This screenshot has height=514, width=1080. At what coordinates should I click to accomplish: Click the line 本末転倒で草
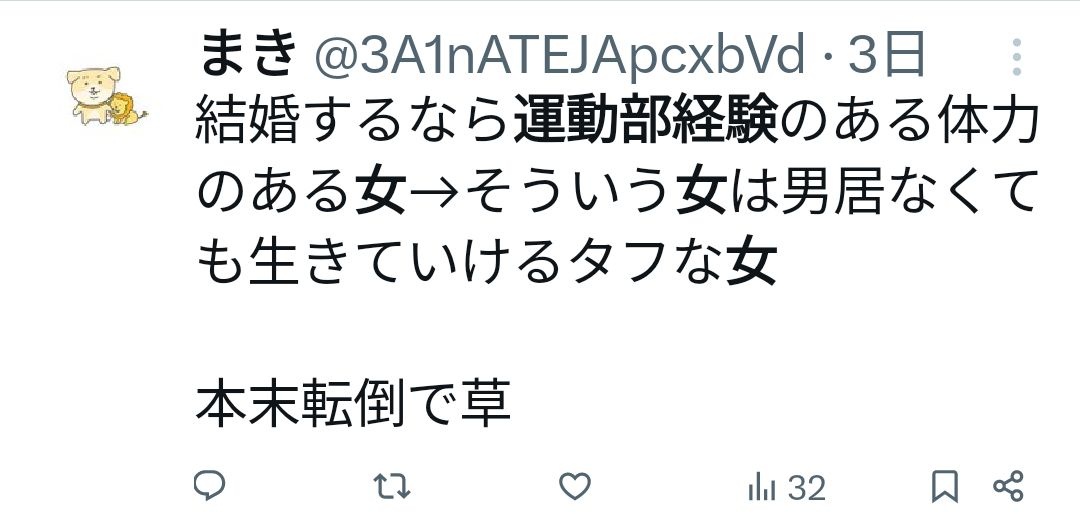click(x=353, y=404)
